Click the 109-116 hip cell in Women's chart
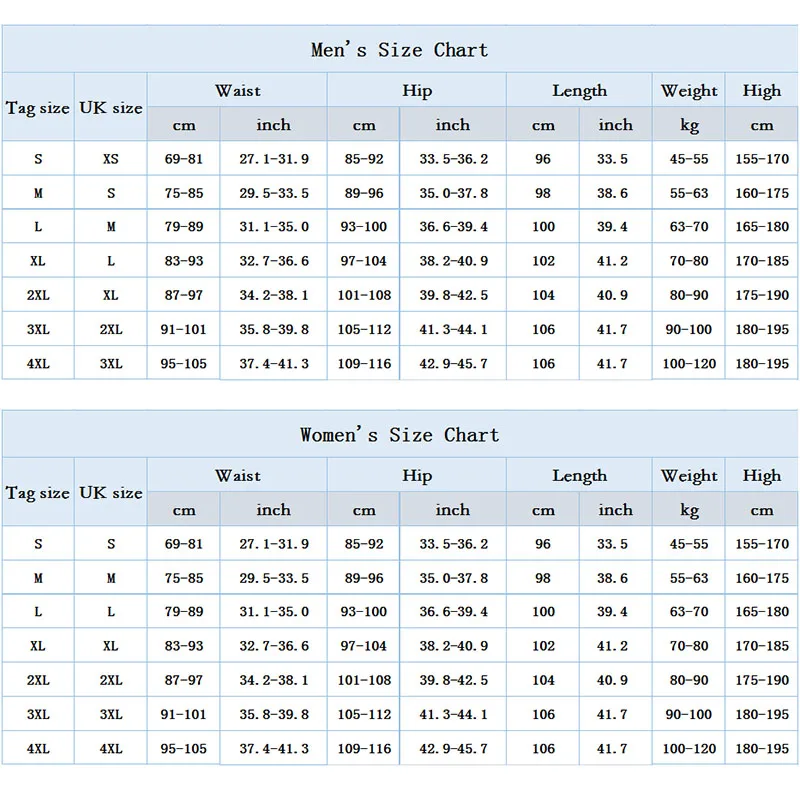Image resolution: width=800 pixels, height=800 pixels. (364, 748)
